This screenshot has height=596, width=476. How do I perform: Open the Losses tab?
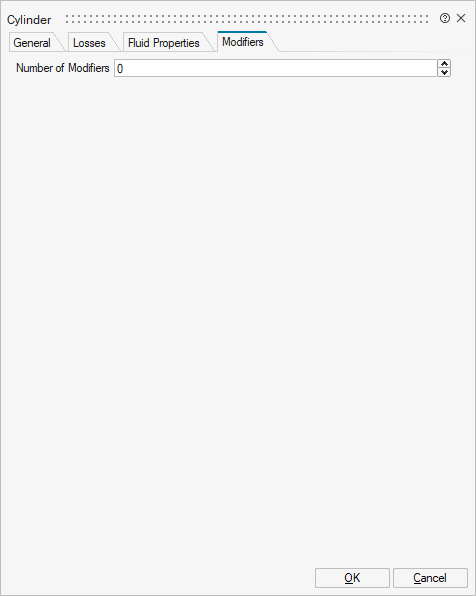tap(89, 43)
